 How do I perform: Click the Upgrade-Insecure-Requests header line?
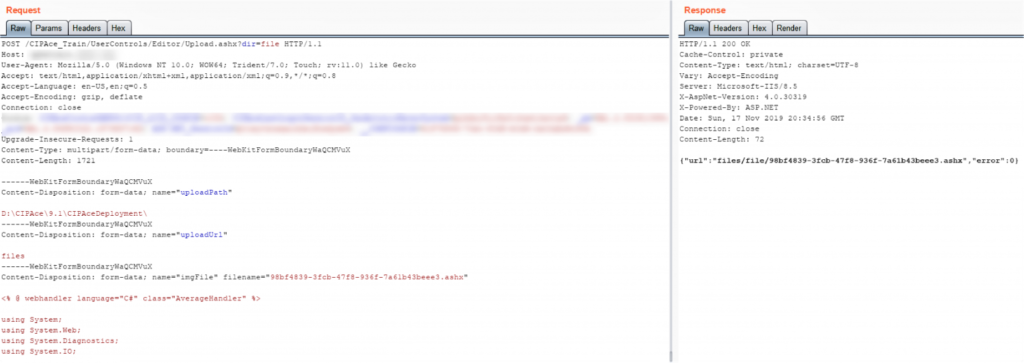(x=67, y=139)
